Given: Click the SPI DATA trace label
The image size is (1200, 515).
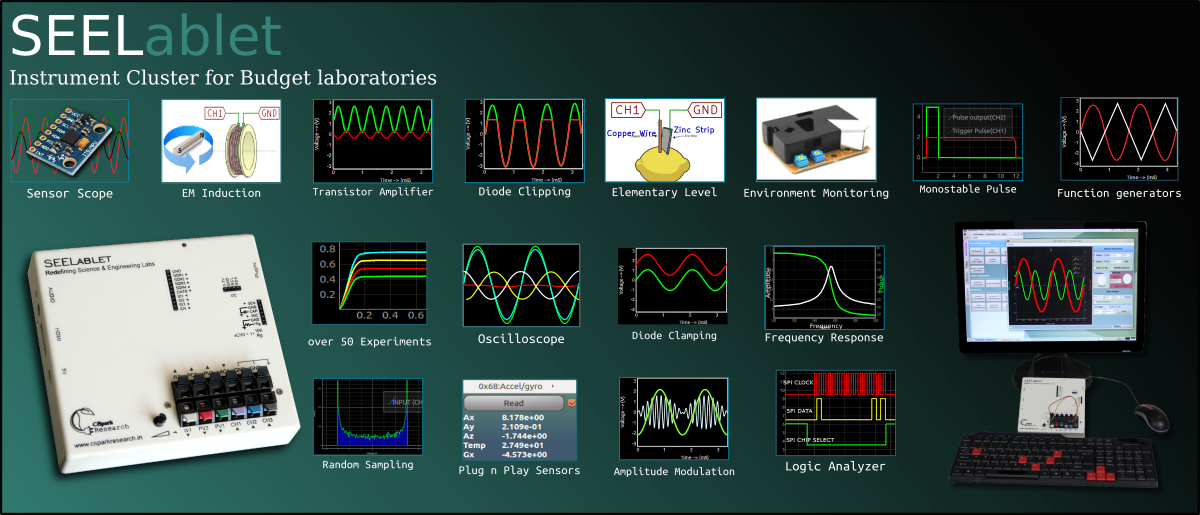Looking at the screenshot, I should [798, 410].
